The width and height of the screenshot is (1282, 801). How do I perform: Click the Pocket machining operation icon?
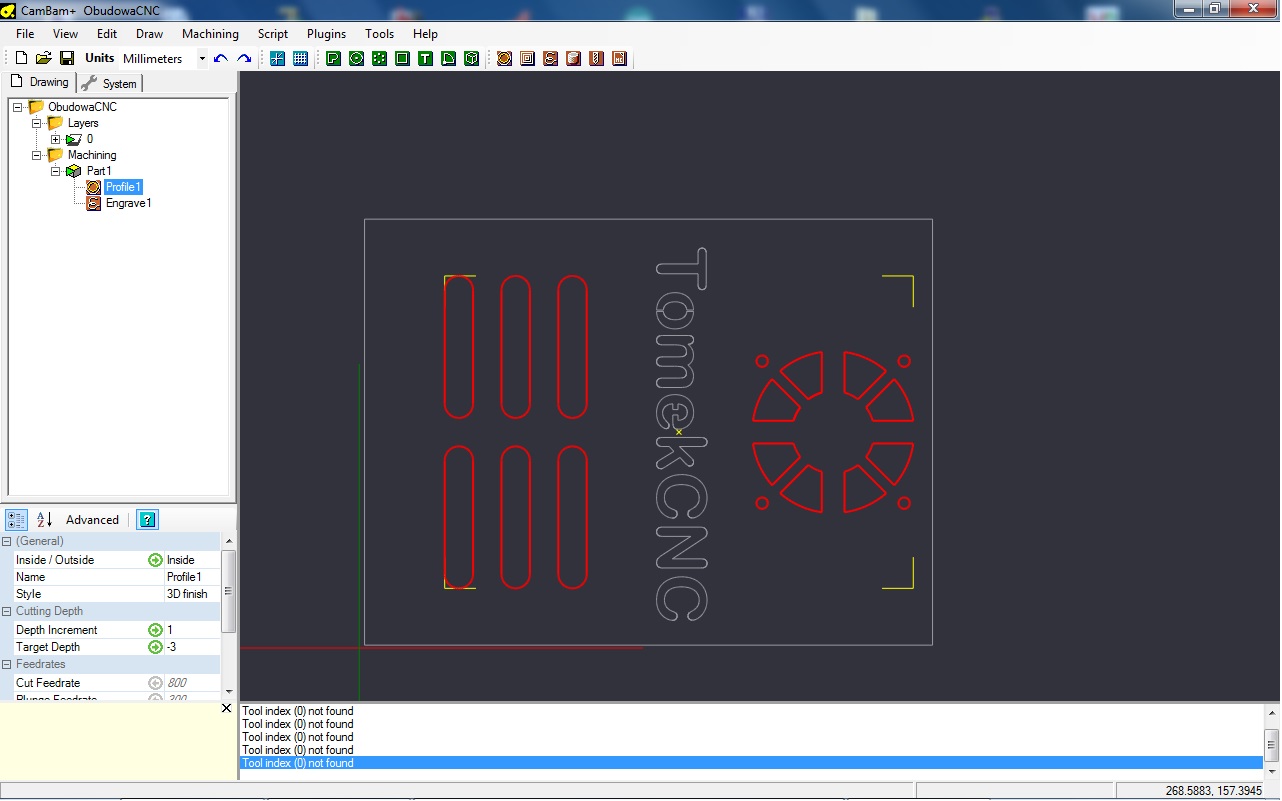pos(527,58)
